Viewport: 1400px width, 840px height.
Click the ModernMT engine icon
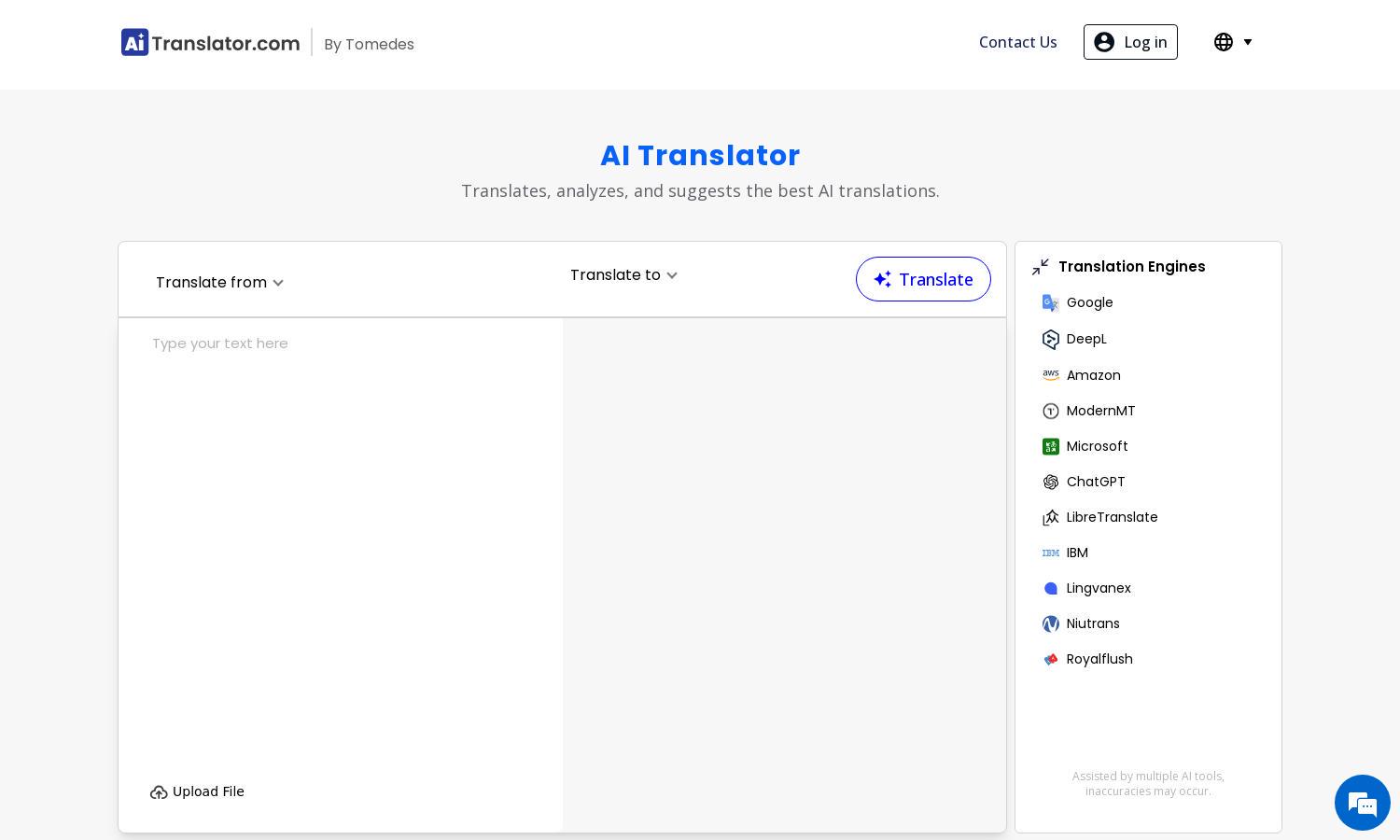click(1051, 411)
